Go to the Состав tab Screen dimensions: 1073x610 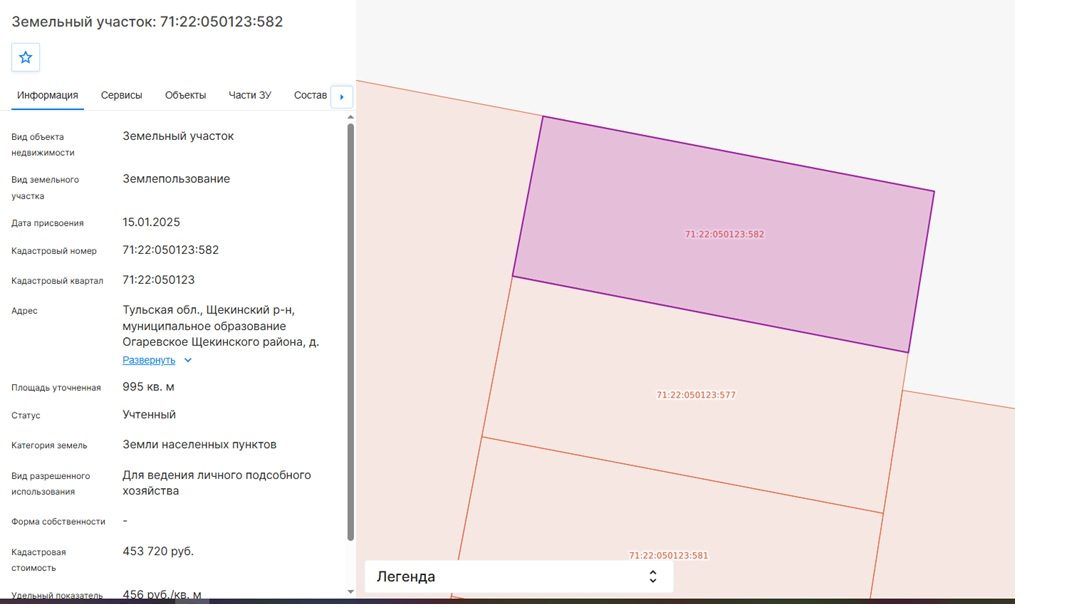pos(310,95)
